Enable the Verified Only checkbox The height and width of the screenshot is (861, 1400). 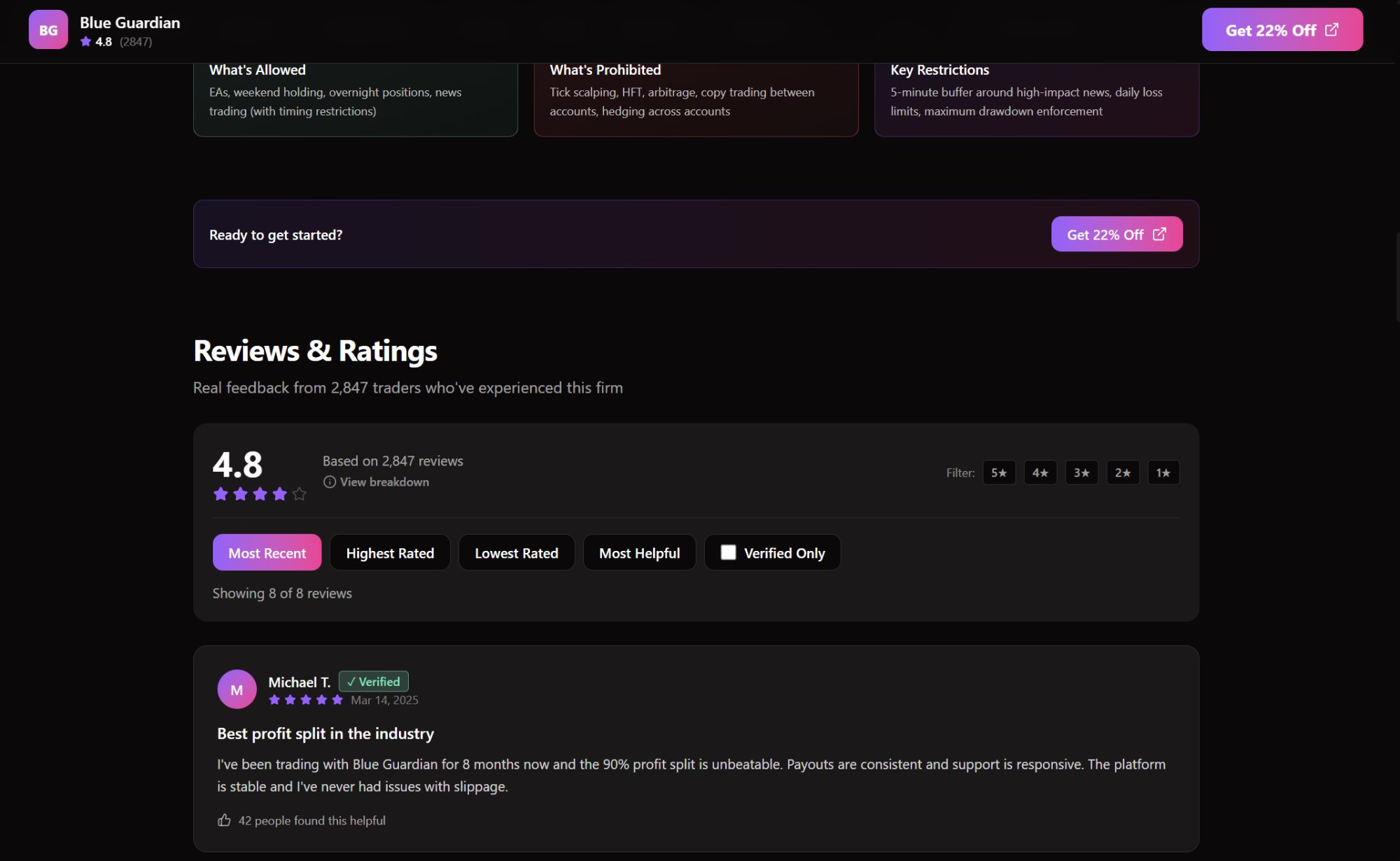(728, 552)
